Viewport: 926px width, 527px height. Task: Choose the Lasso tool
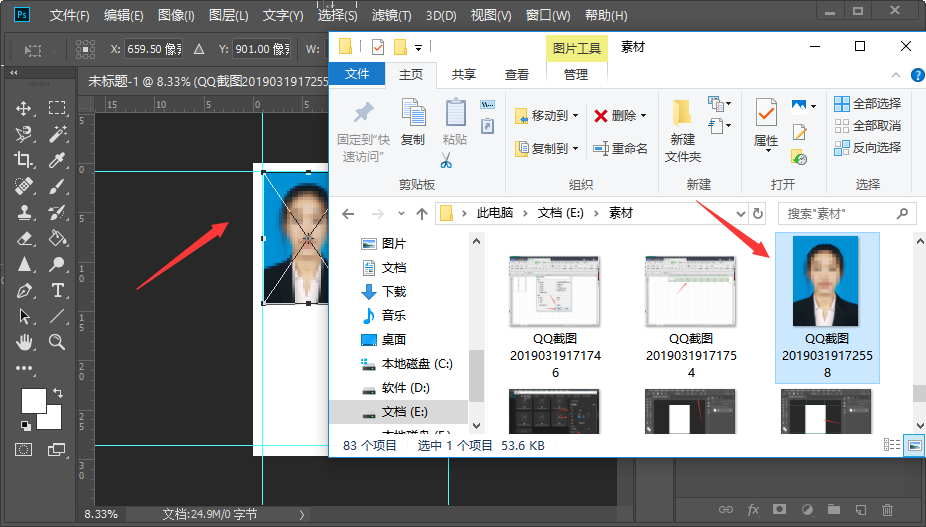click(24, 134)
